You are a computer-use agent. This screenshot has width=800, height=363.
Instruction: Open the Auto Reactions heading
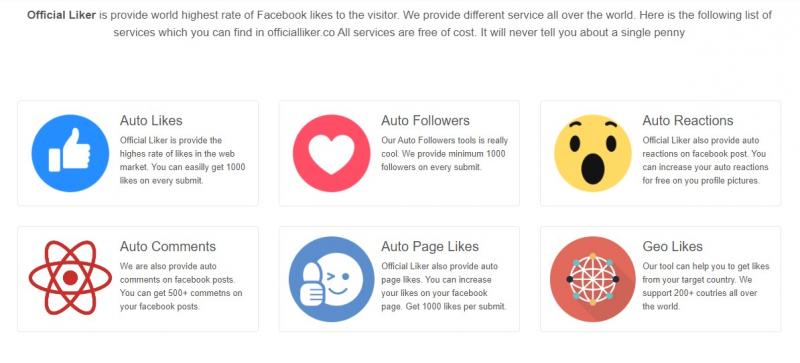tap(688, 120)
